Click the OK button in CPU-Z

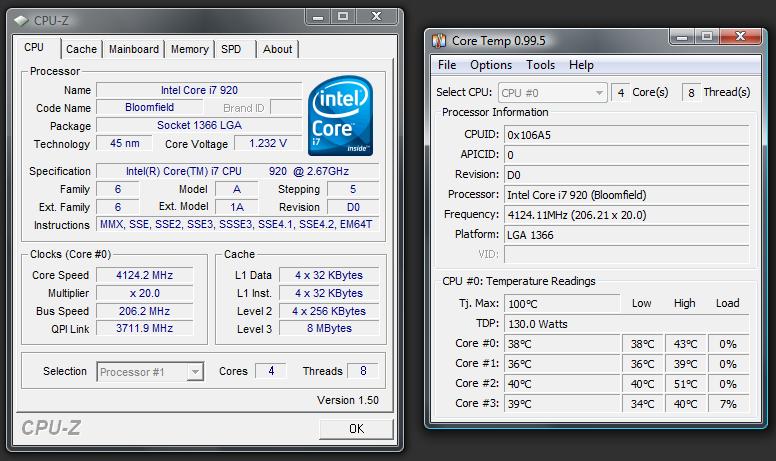(356, 429)
